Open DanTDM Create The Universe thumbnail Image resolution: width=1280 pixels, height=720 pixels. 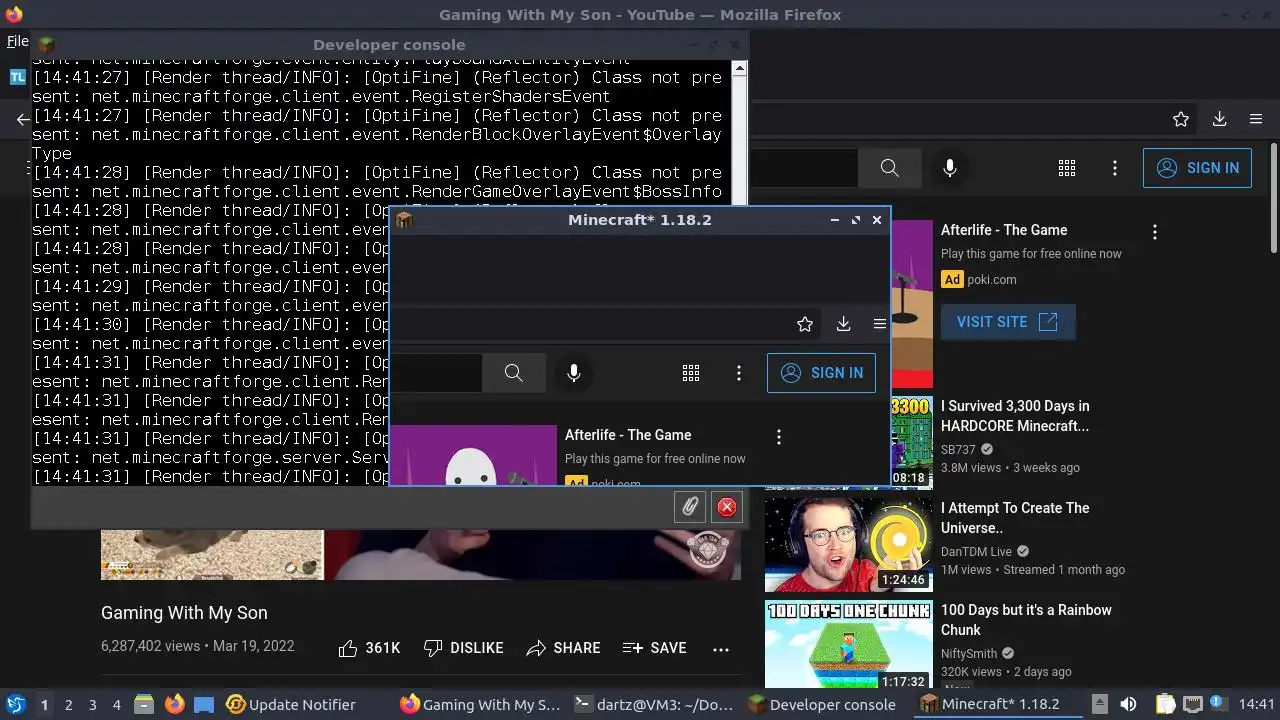pos(849,544)
